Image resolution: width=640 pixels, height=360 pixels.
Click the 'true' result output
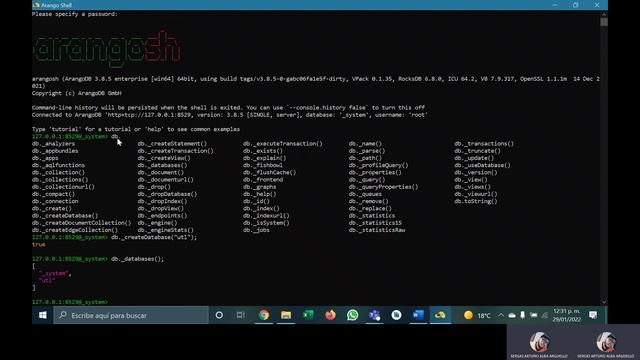[x=39, y=244]
